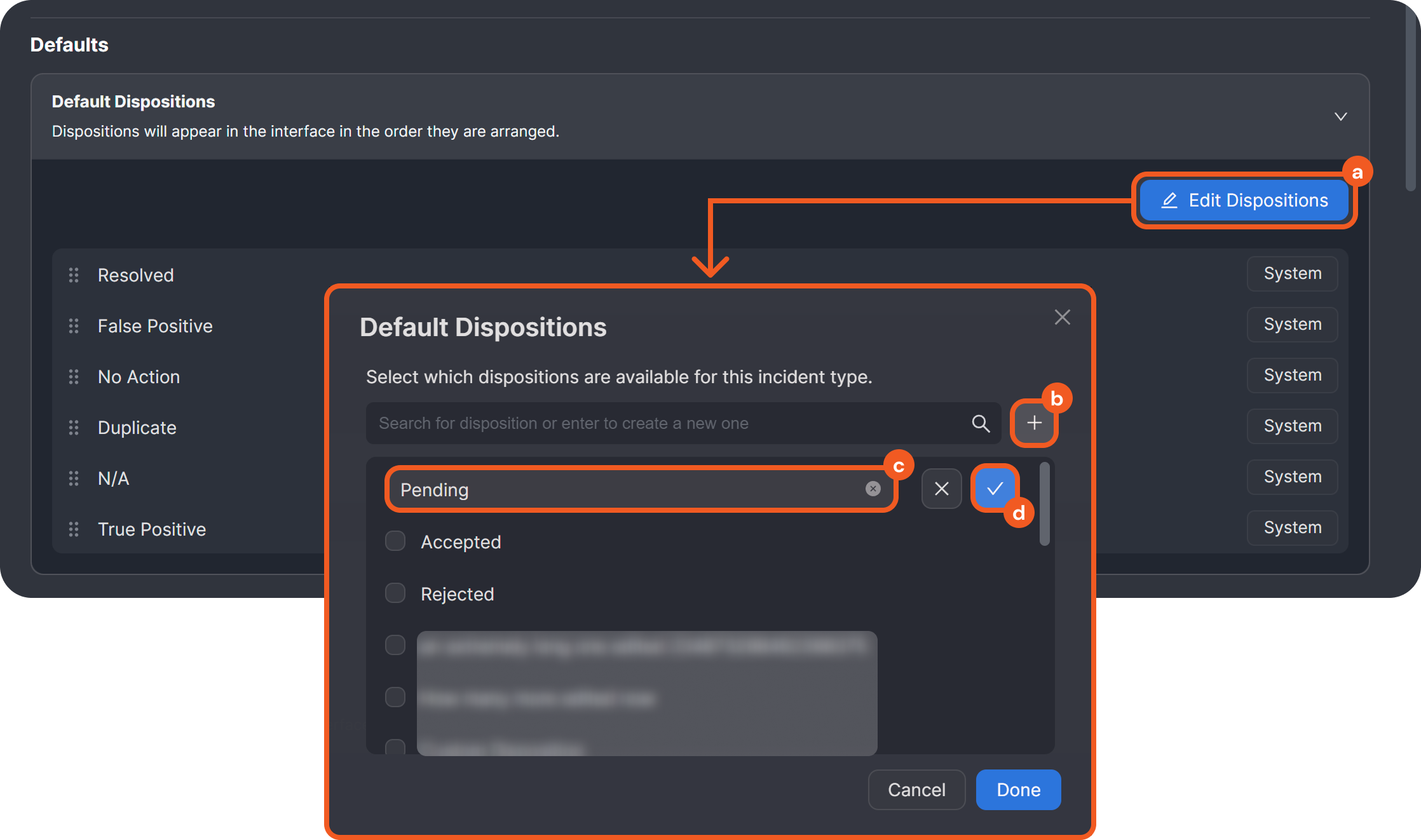Check the Rejected disposition checkbox
This screenshot has height=840, width=1421.
pyautogui.click(x=395, y=593)
